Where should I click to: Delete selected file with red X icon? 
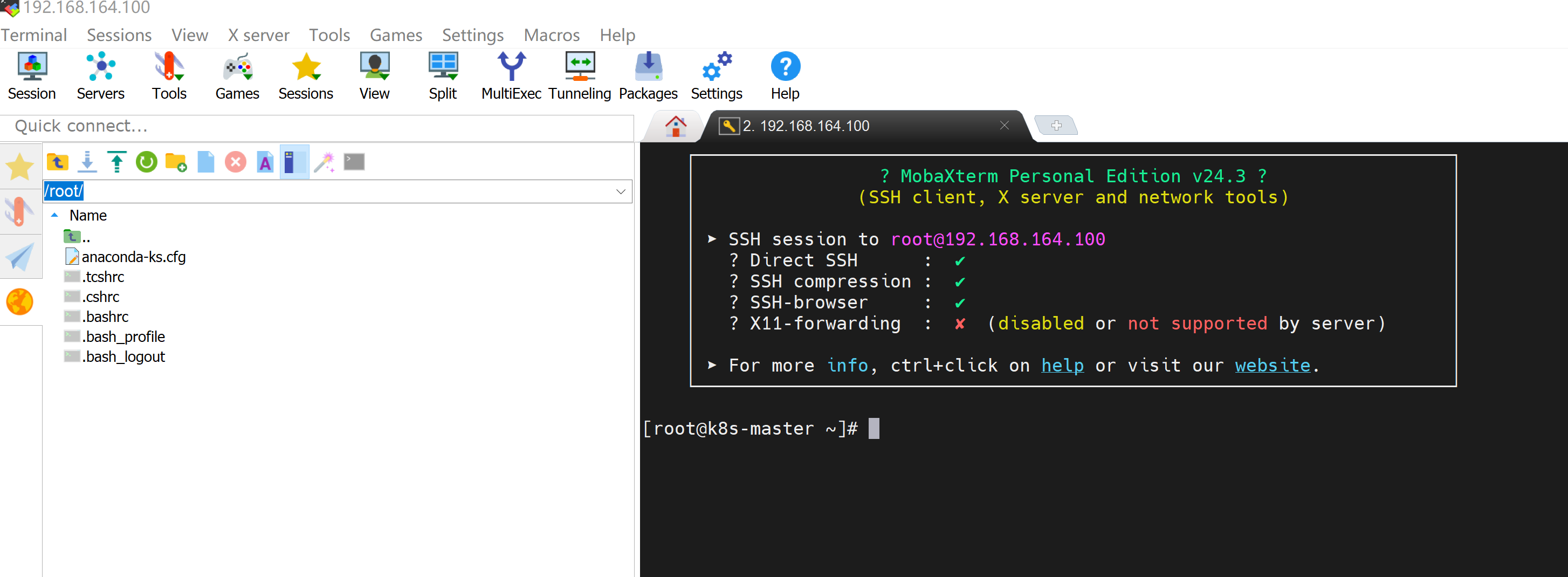(x=236, y=162)
